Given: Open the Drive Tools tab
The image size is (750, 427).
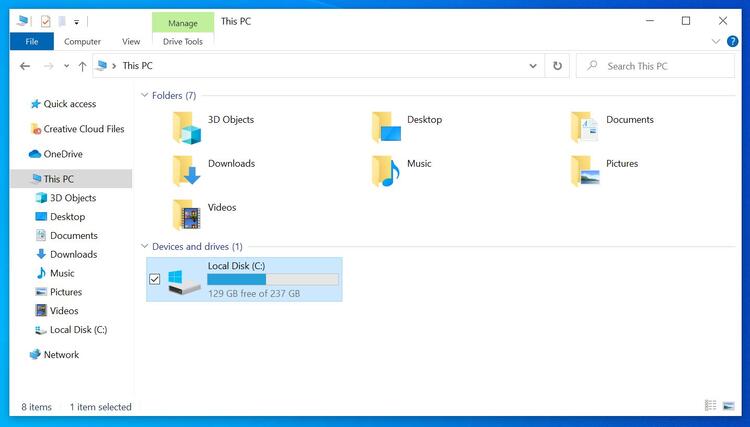Looking at the screenshot, I should click(183, 42).
